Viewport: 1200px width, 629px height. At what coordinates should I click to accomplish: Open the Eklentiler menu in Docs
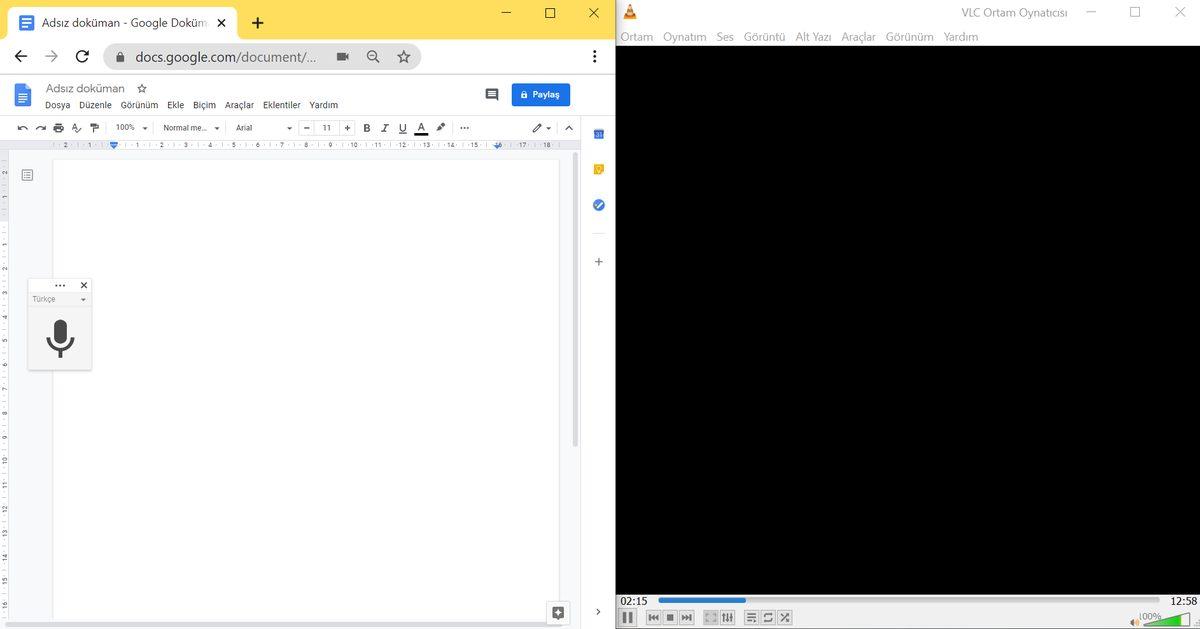point(281,104)
